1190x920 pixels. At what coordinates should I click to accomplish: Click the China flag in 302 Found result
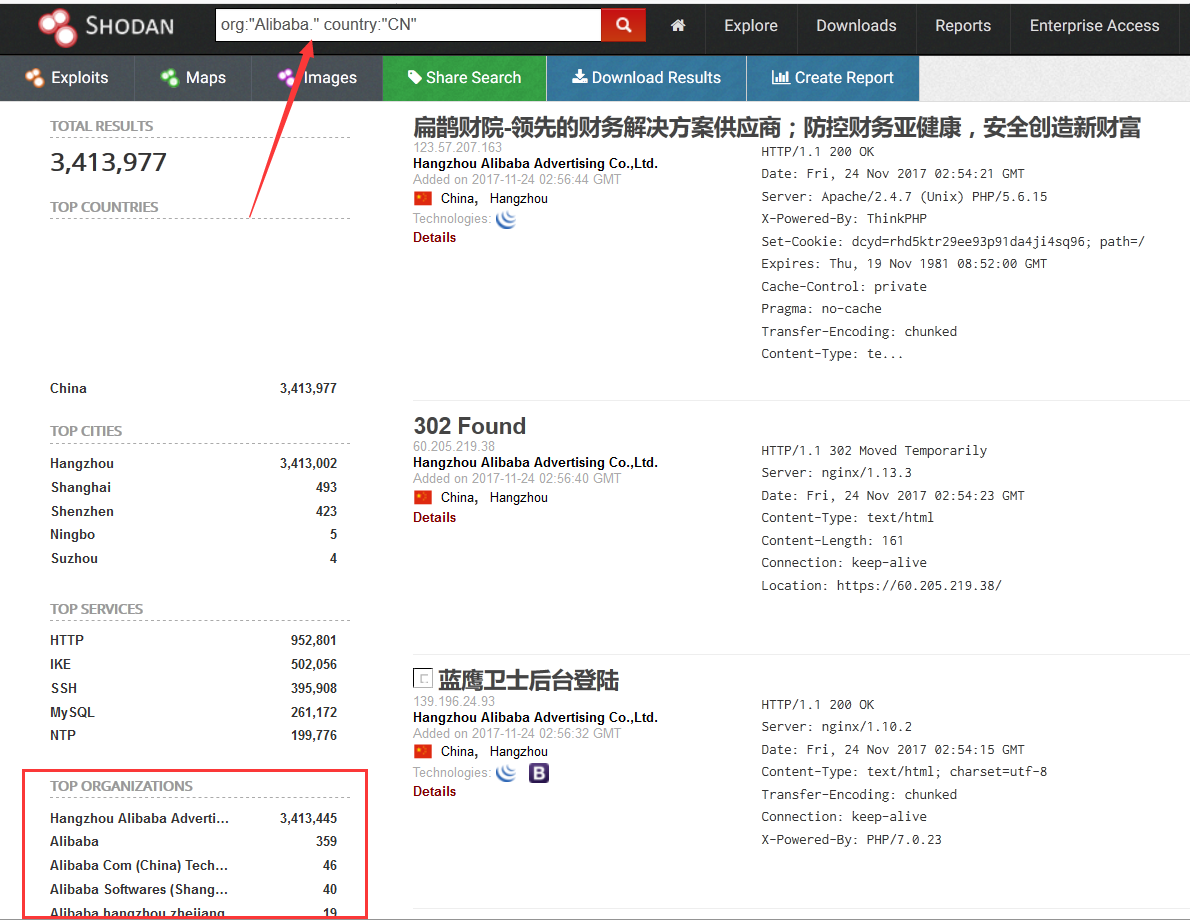[x=423, y=497]
